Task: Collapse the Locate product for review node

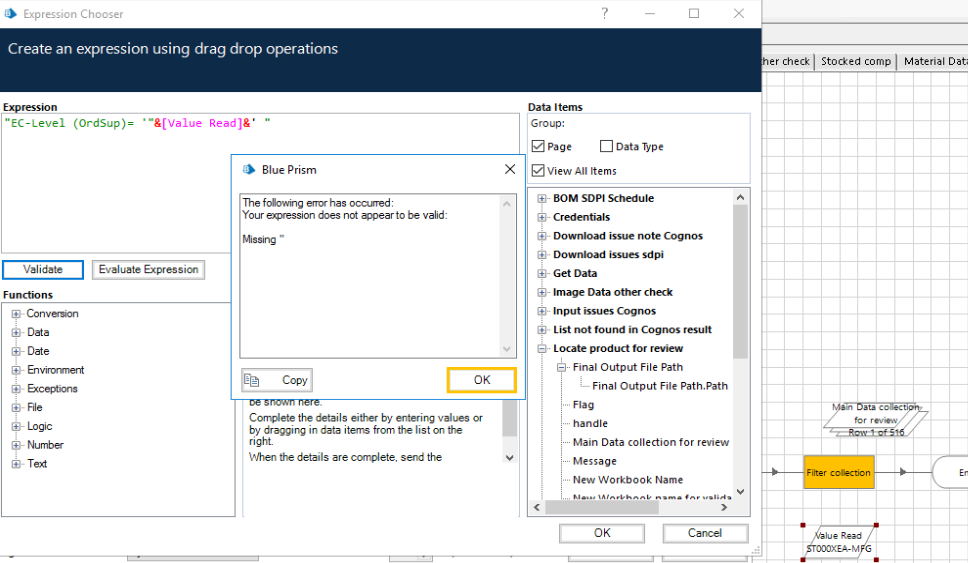Action: pyautogui.click(x=542, y=349)
